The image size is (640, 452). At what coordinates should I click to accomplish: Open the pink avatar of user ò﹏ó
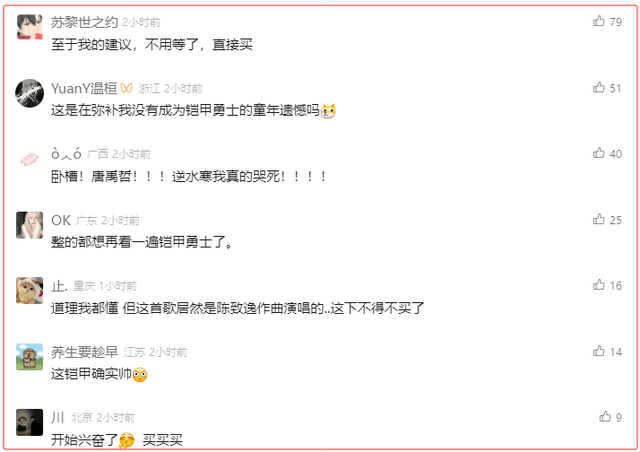29,159
